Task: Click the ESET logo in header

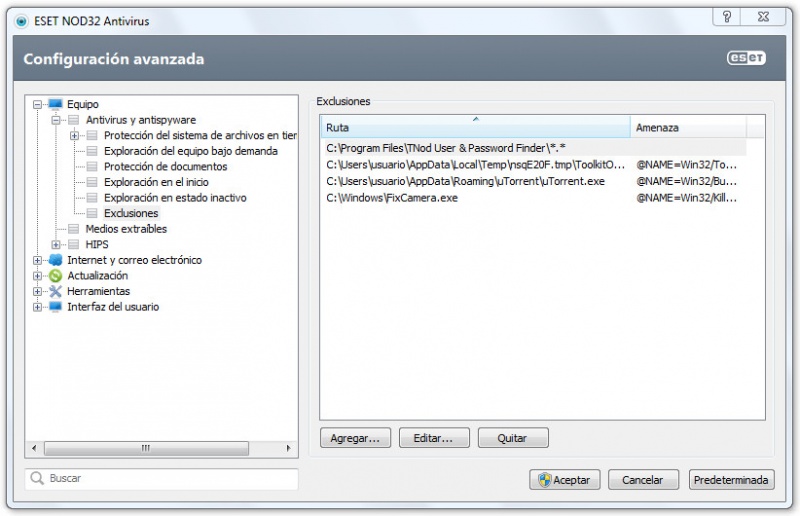Action: click(x=746, y=58)
